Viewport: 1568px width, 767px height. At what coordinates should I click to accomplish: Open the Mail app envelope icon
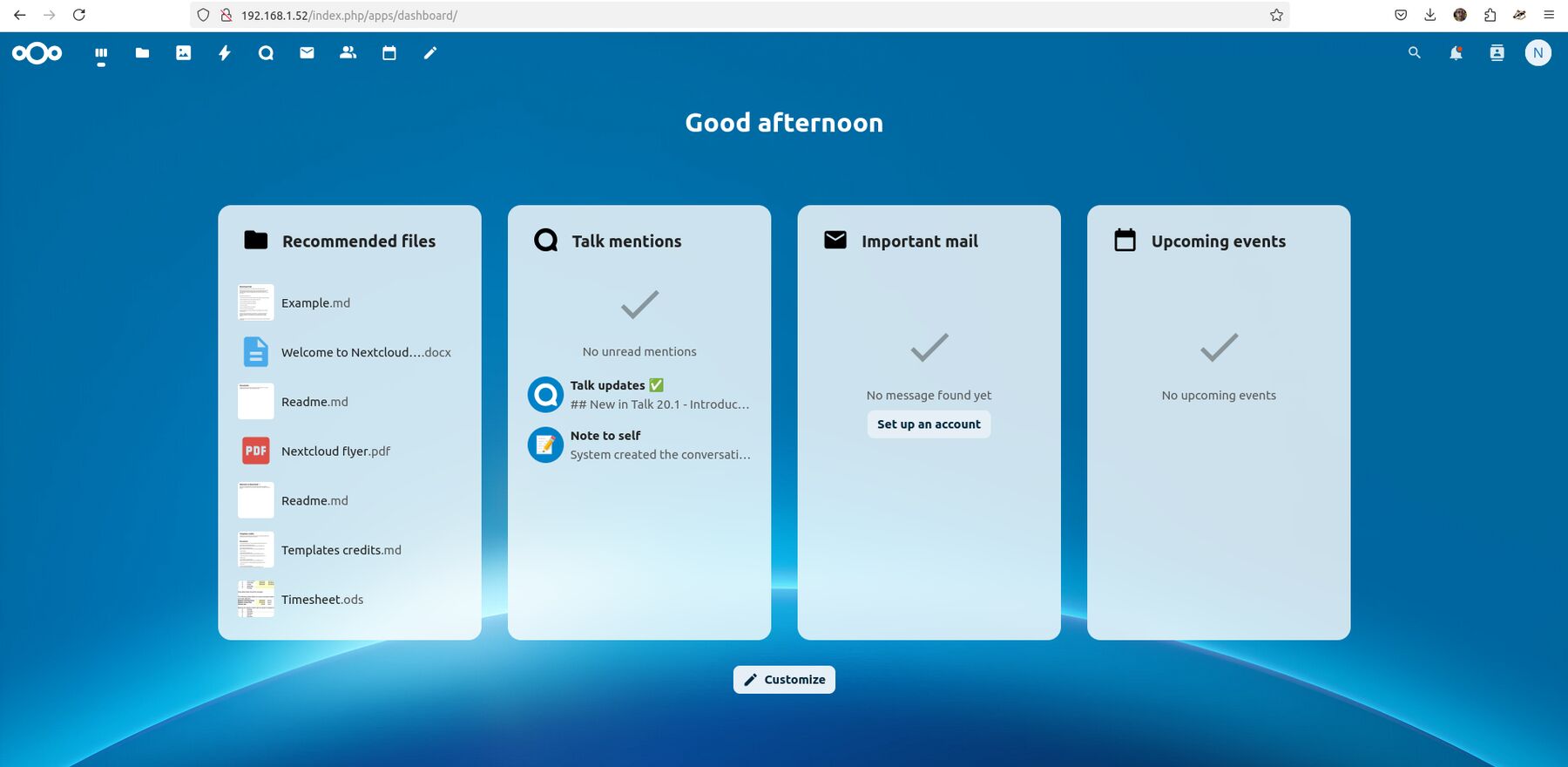point(307,53)
